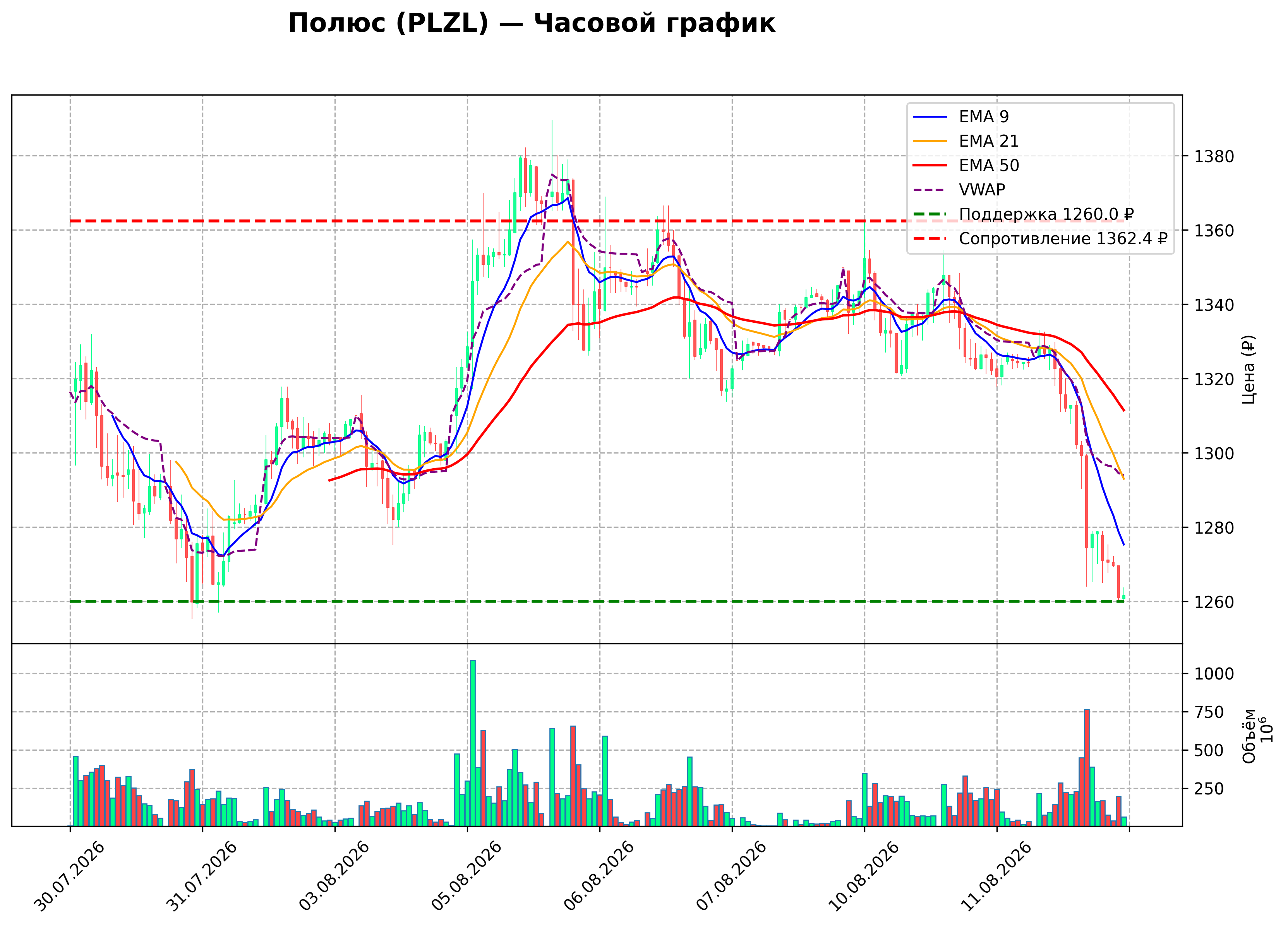The image size is (1288, 926).
Task: Click the volume axis tick "750"
Action: tap(1209, 712)
